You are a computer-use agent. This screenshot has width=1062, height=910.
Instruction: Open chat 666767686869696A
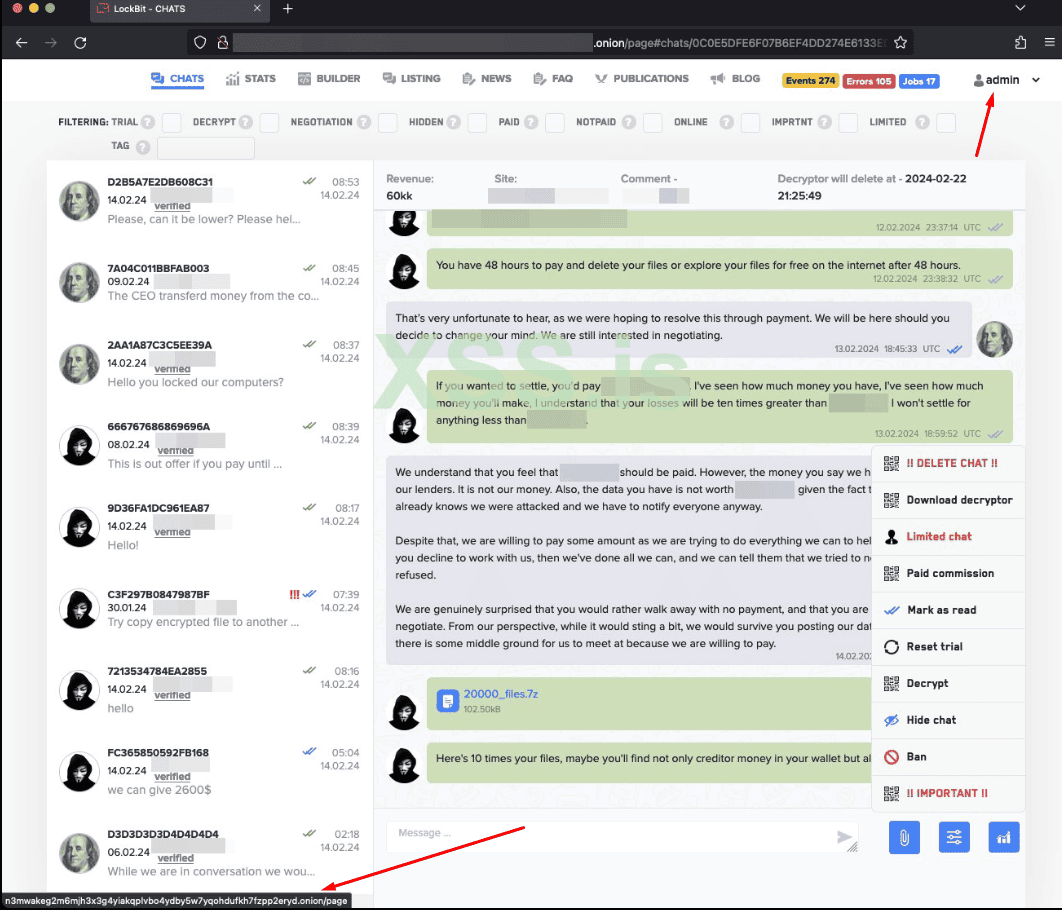(210, 445)
